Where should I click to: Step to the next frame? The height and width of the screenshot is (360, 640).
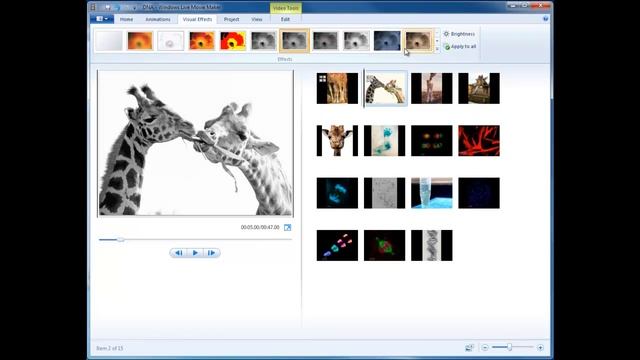click(x=211, y=253)
